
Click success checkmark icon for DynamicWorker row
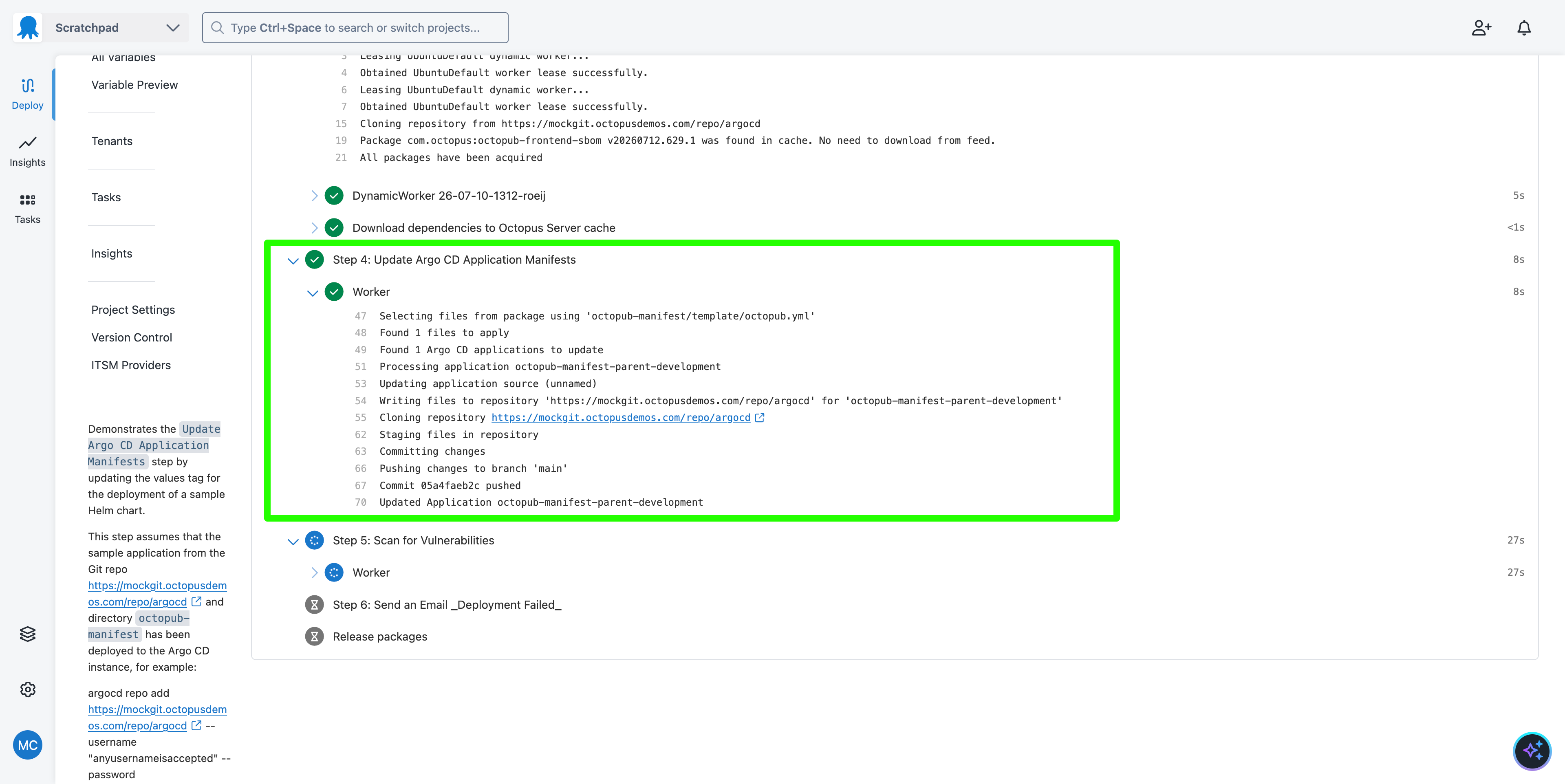334,196
